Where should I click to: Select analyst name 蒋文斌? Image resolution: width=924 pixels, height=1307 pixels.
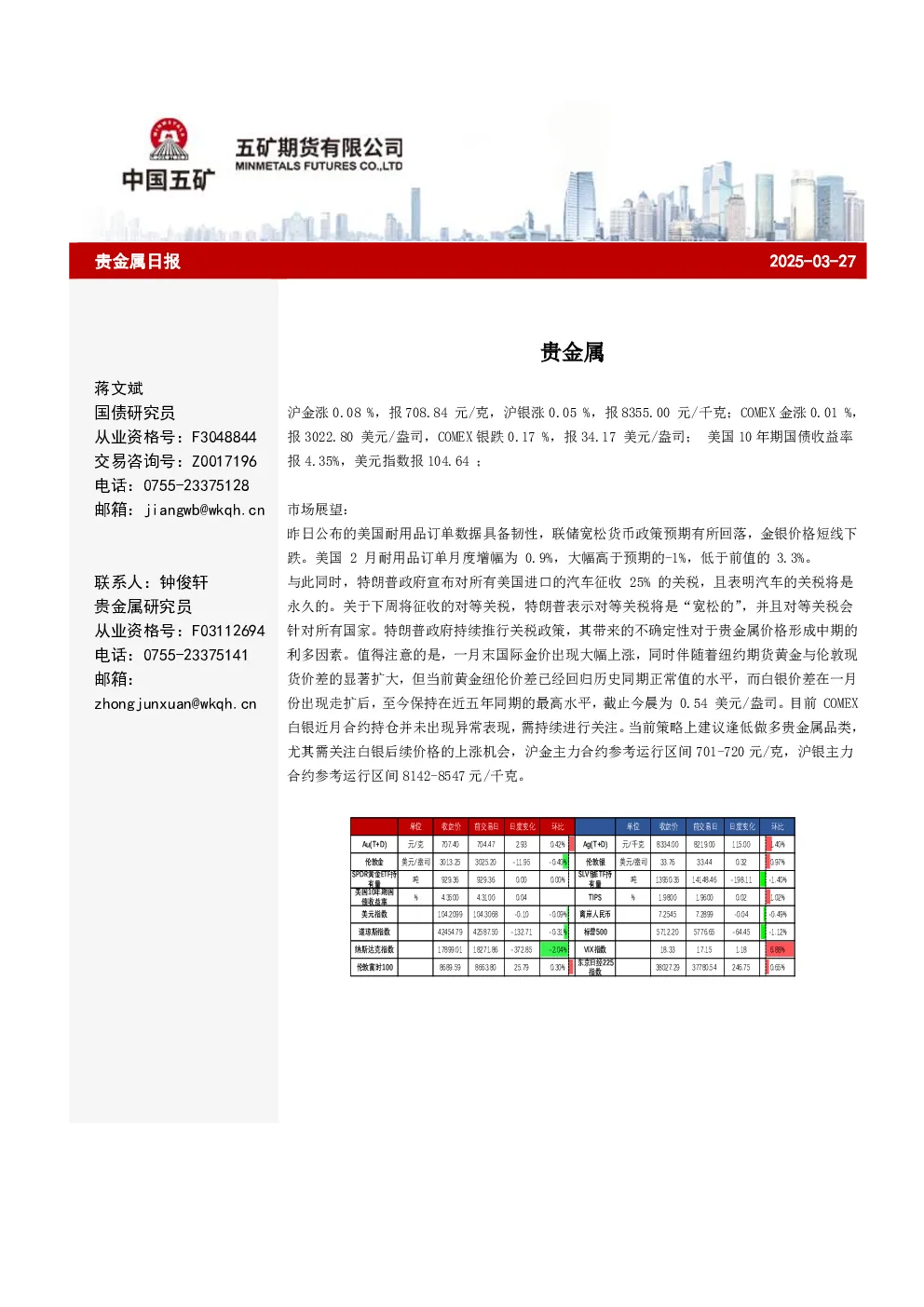(119, 388)
